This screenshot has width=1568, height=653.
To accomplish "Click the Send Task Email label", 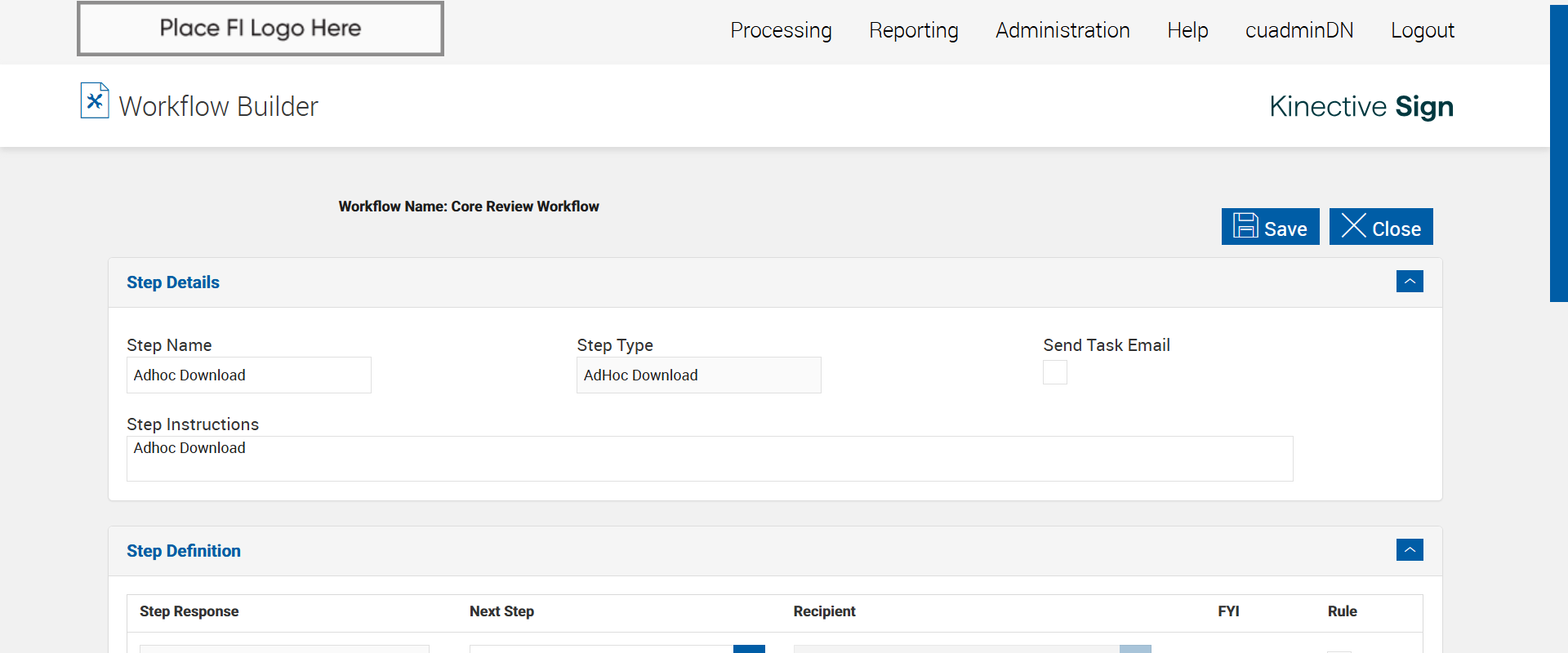I will pos(1107,345).
